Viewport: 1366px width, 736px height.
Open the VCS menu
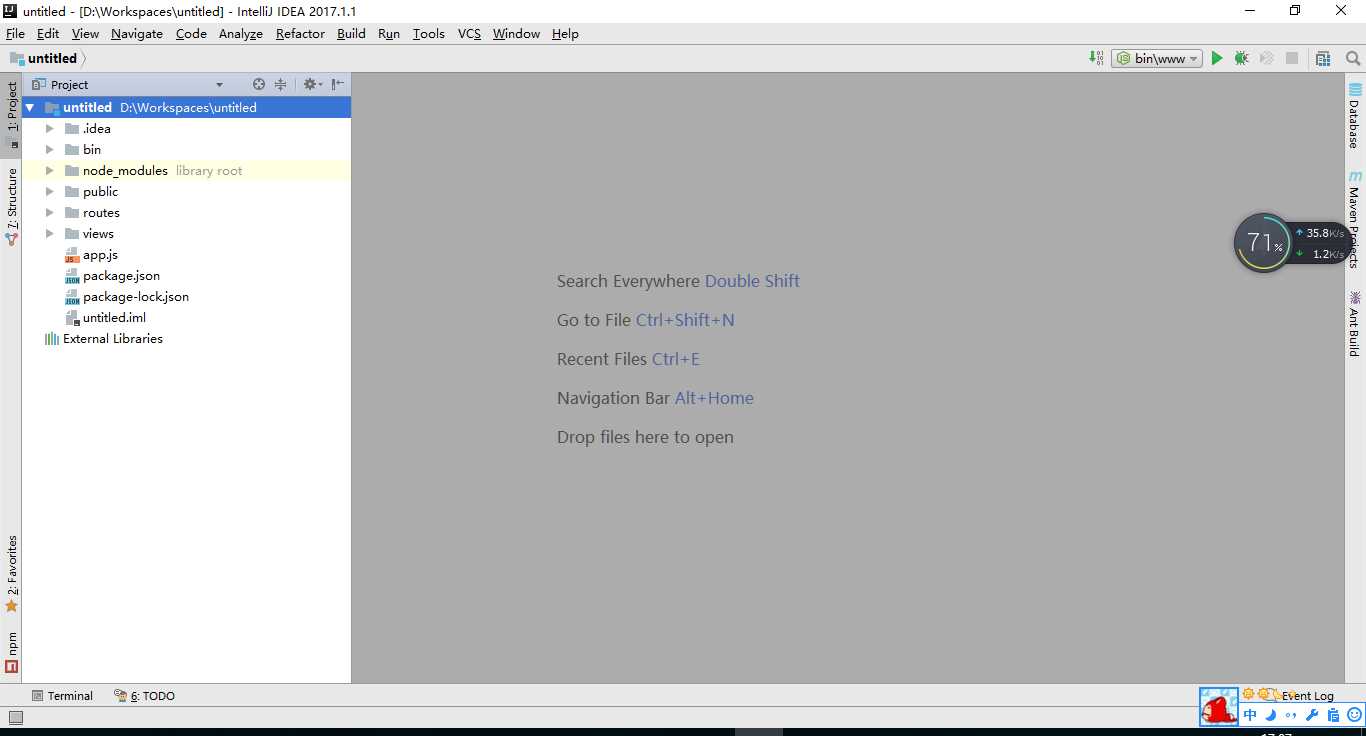[x=469, y=34]
